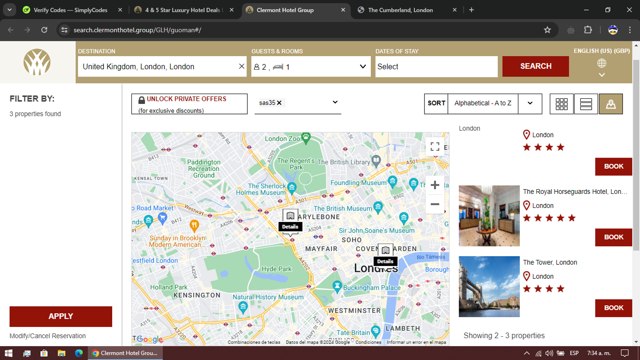Image resolution: width=640 pixels, height=360 pixels.
Task: Click Sherlock Holmes Museum map pin
Action: [x=291, y=188]
